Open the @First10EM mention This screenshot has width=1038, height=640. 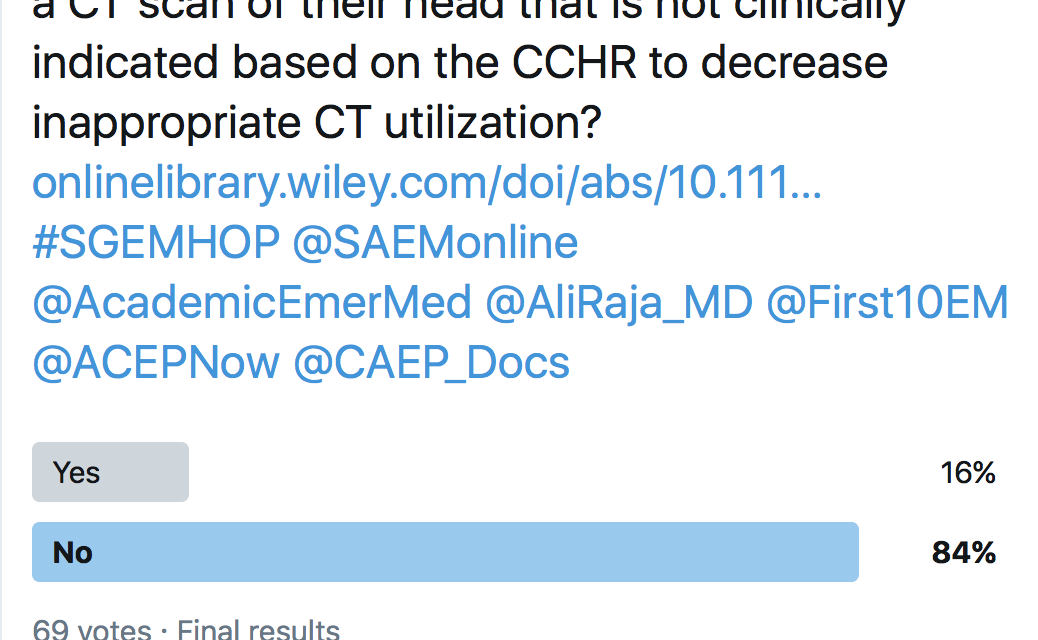[x=887, y=303]
